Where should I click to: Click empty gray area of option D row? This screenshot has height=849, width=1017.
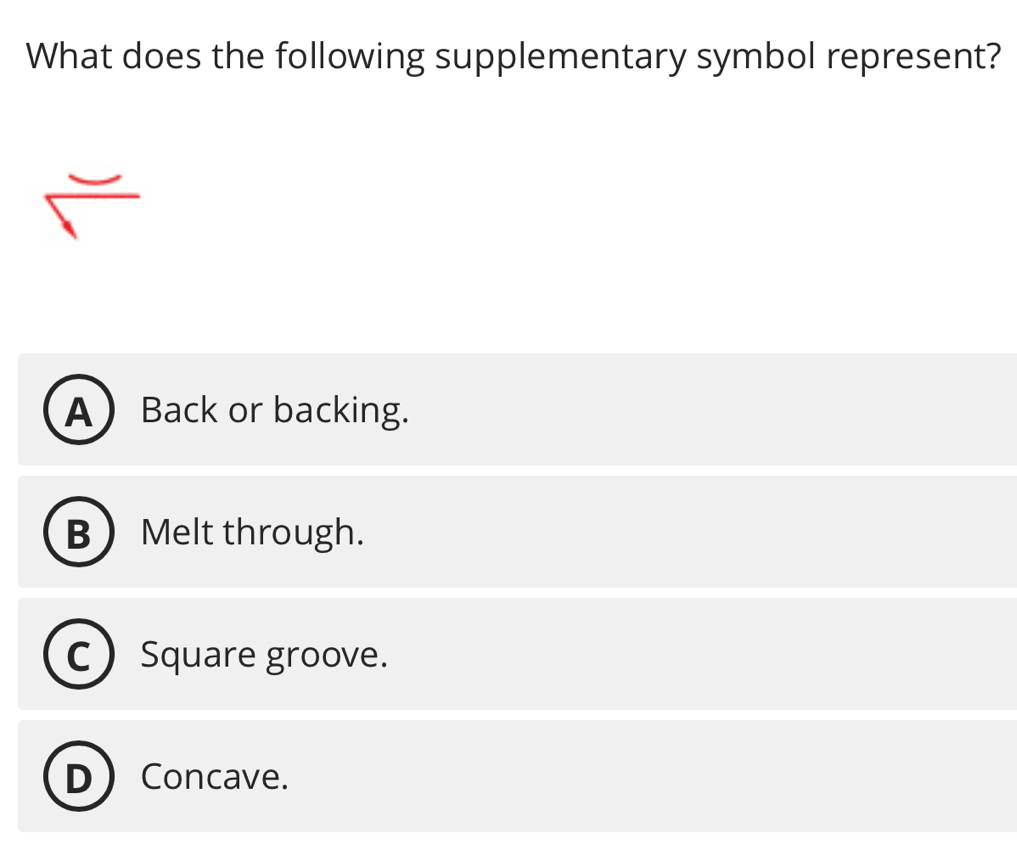pos(700,777)
